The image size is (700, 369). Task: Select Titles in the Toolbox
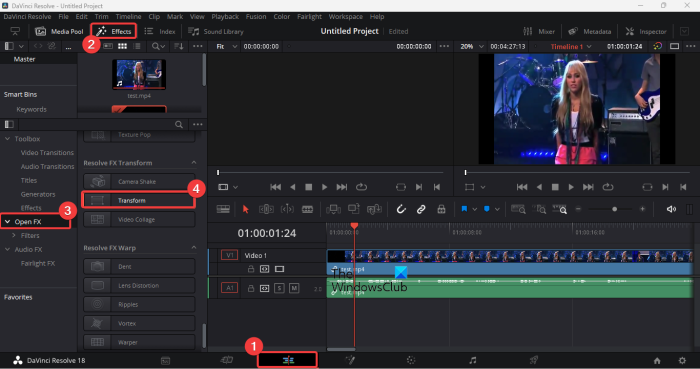[x=29, y=180]
